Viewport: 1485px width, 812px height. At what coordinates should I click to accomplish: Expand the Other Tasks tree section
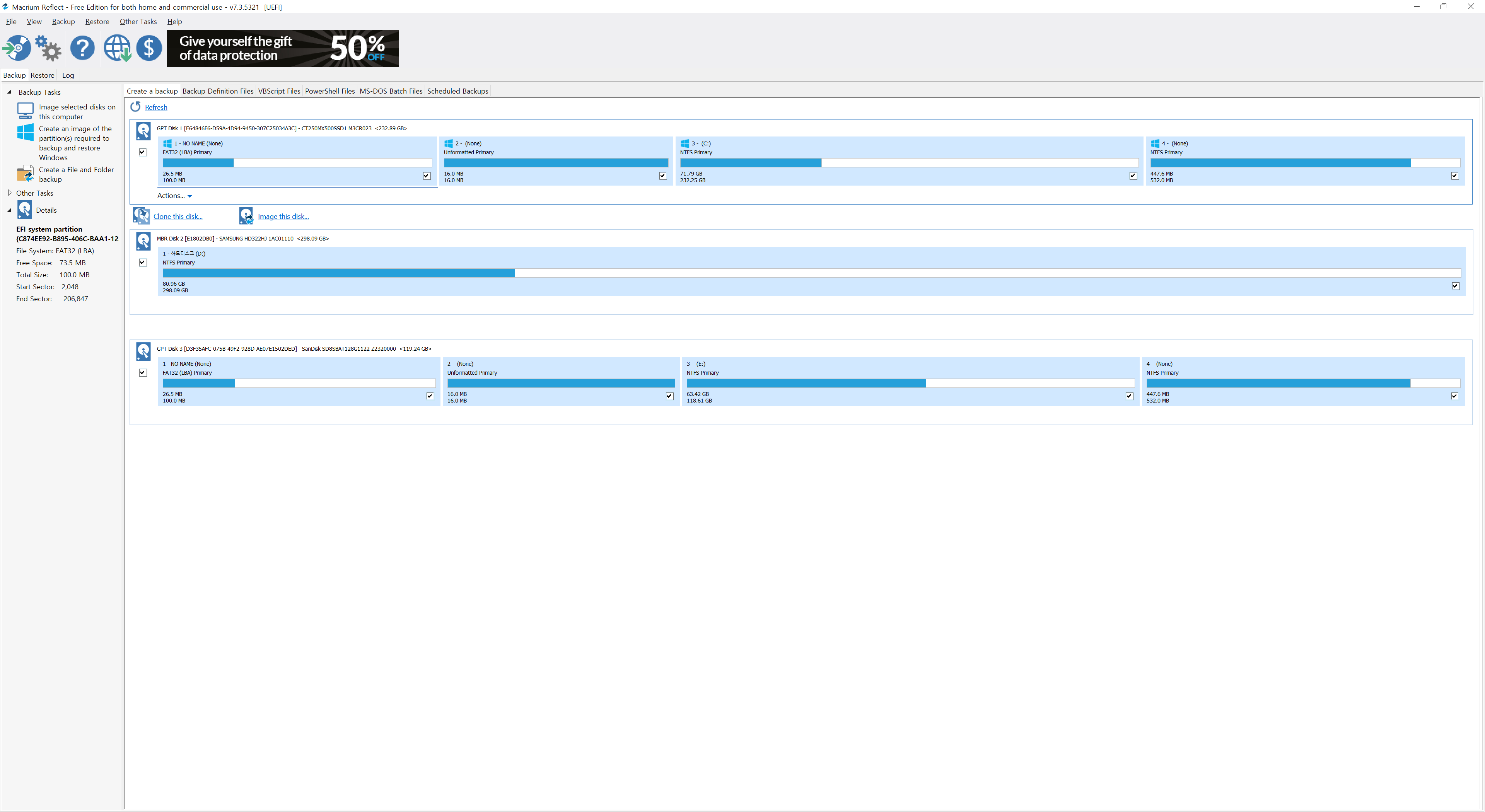click(9, 193)
